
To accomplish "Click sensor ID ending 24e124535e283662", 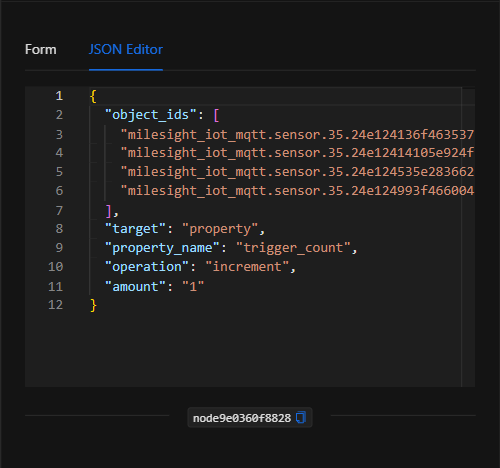I will pos(297,172).
